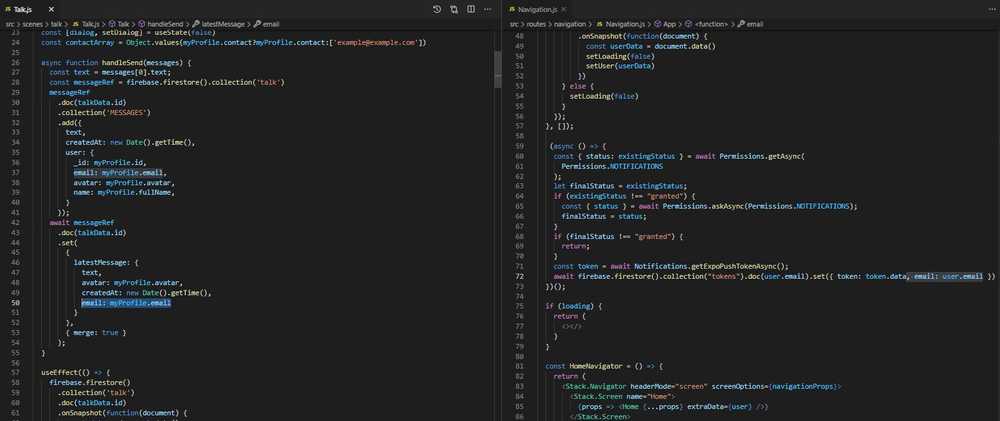Open more actions menu in right editor group

pos(992,10)
